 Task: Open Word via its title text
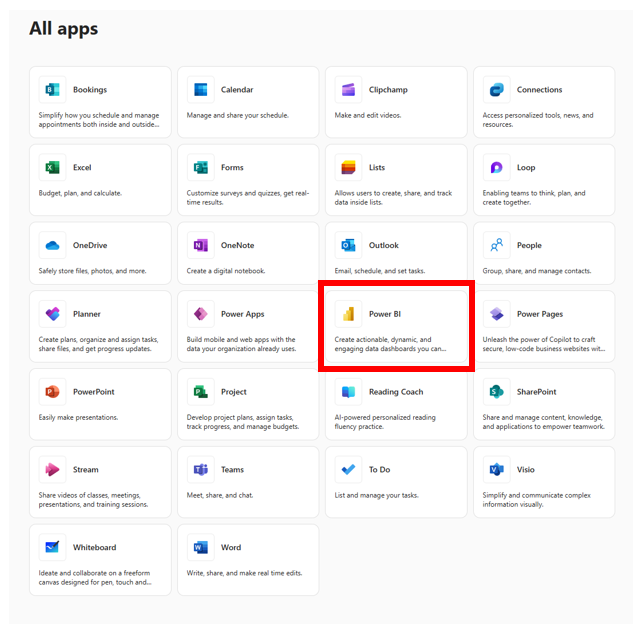point(231,547)
